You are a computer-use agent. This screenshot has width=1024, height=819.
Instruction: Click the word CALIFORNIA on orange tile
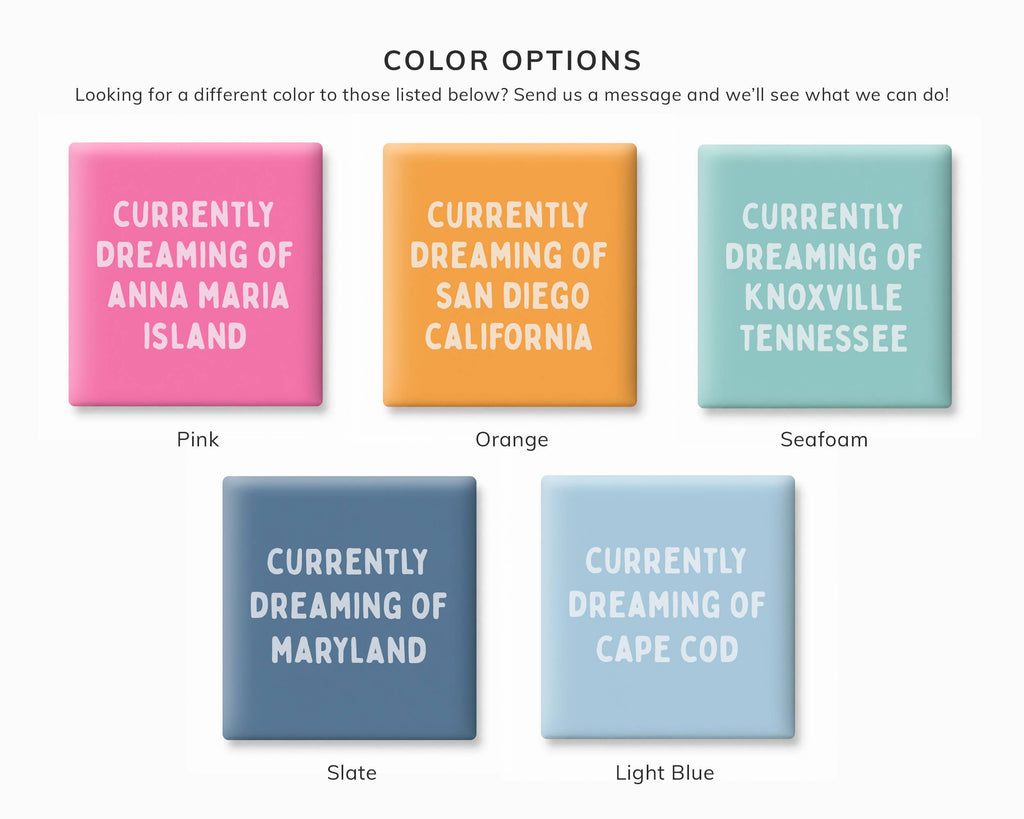pyautogui.click(x=509, y=337)
